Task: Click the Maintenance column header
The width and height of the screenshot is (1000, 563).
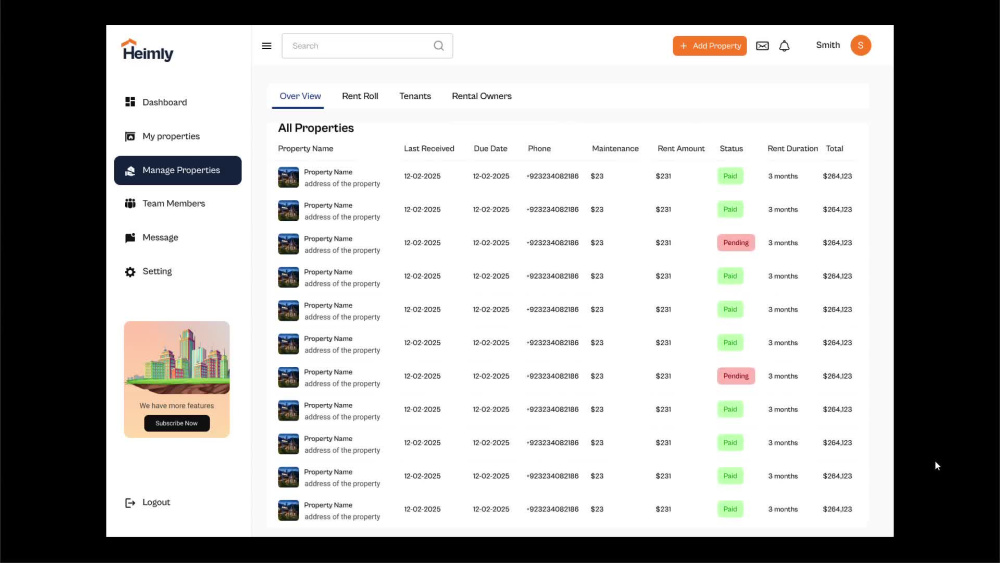Action: [615, 149]
